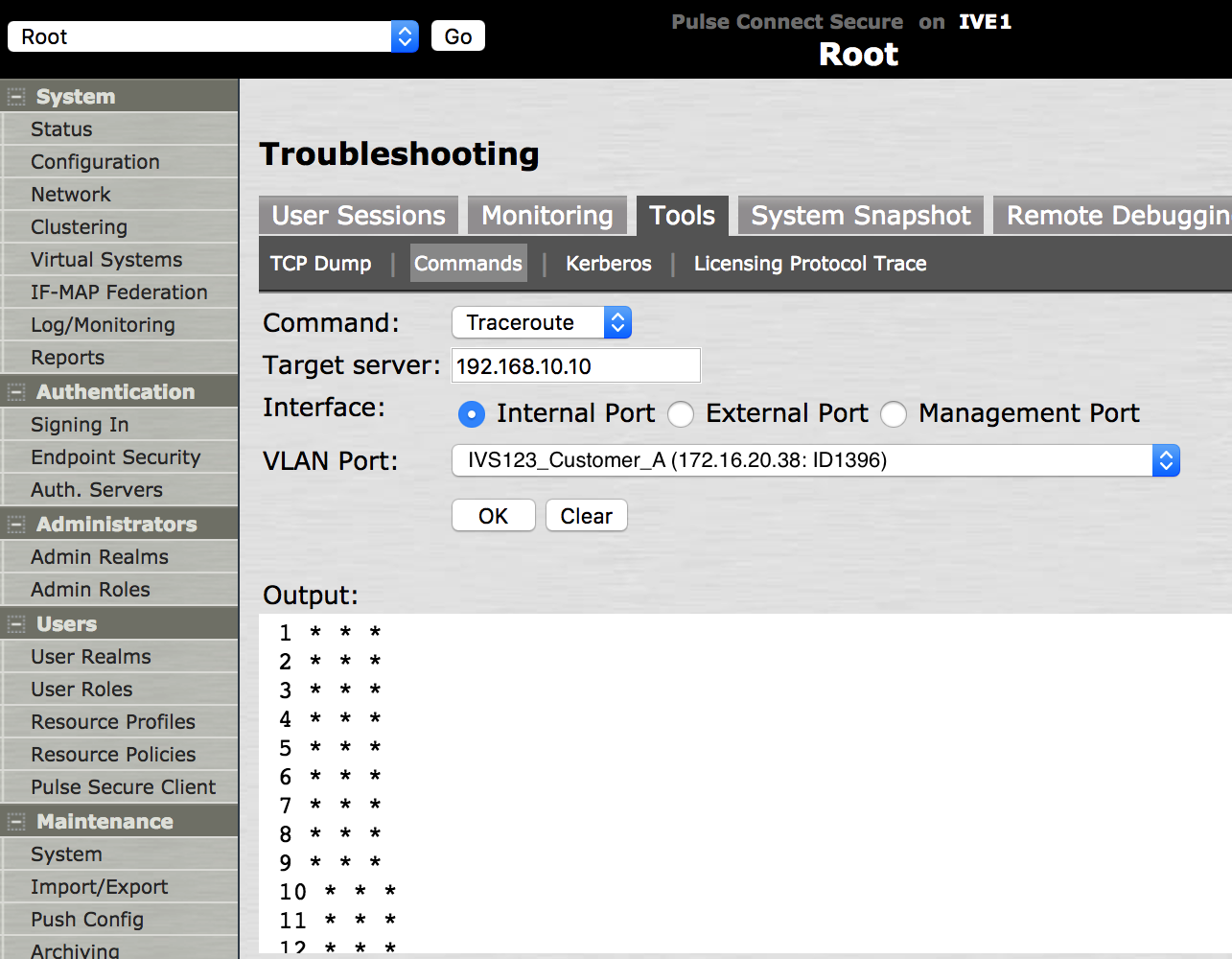Collapse the System section icon

click(16, 97)
